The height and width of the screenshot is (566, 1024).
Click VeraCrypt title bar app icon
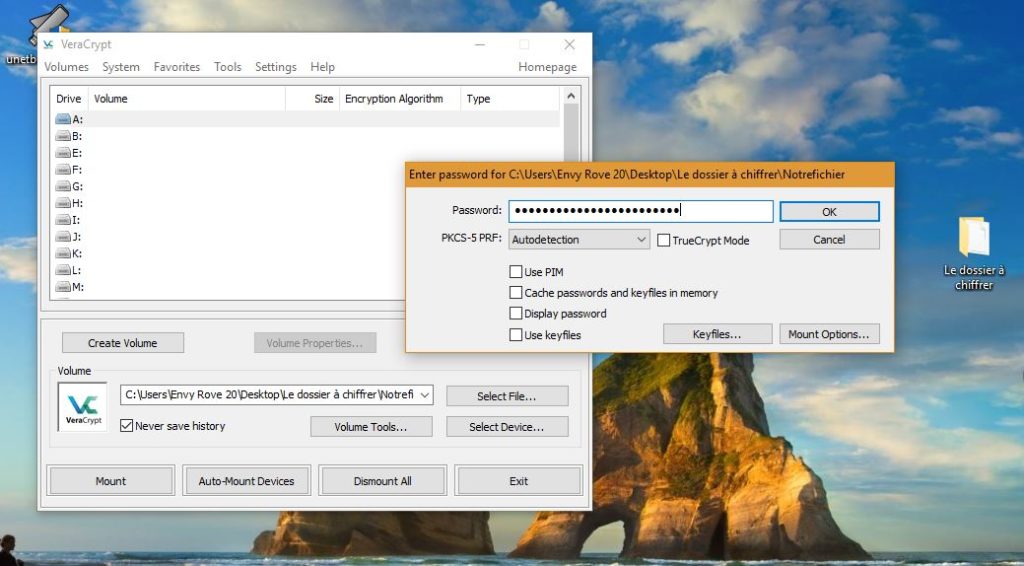50,45
